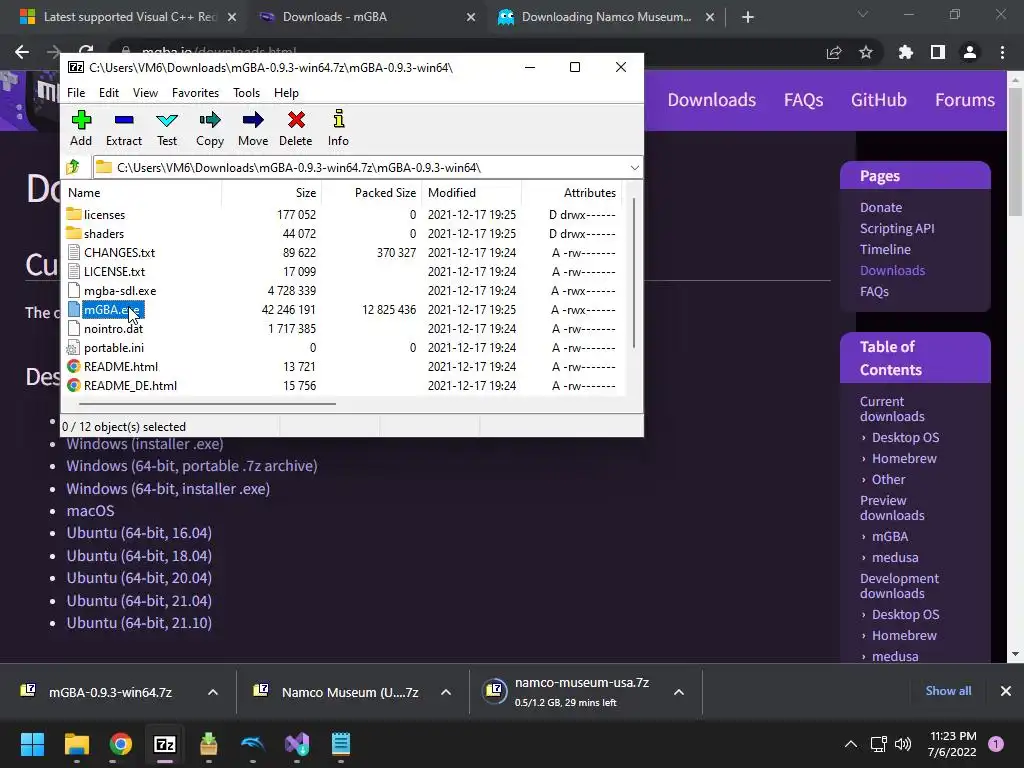Image resolution: width=1024 pixels, height=768 pixels.
Task: Click the share page icon in Chrome
Action: [x=834, y=52]
